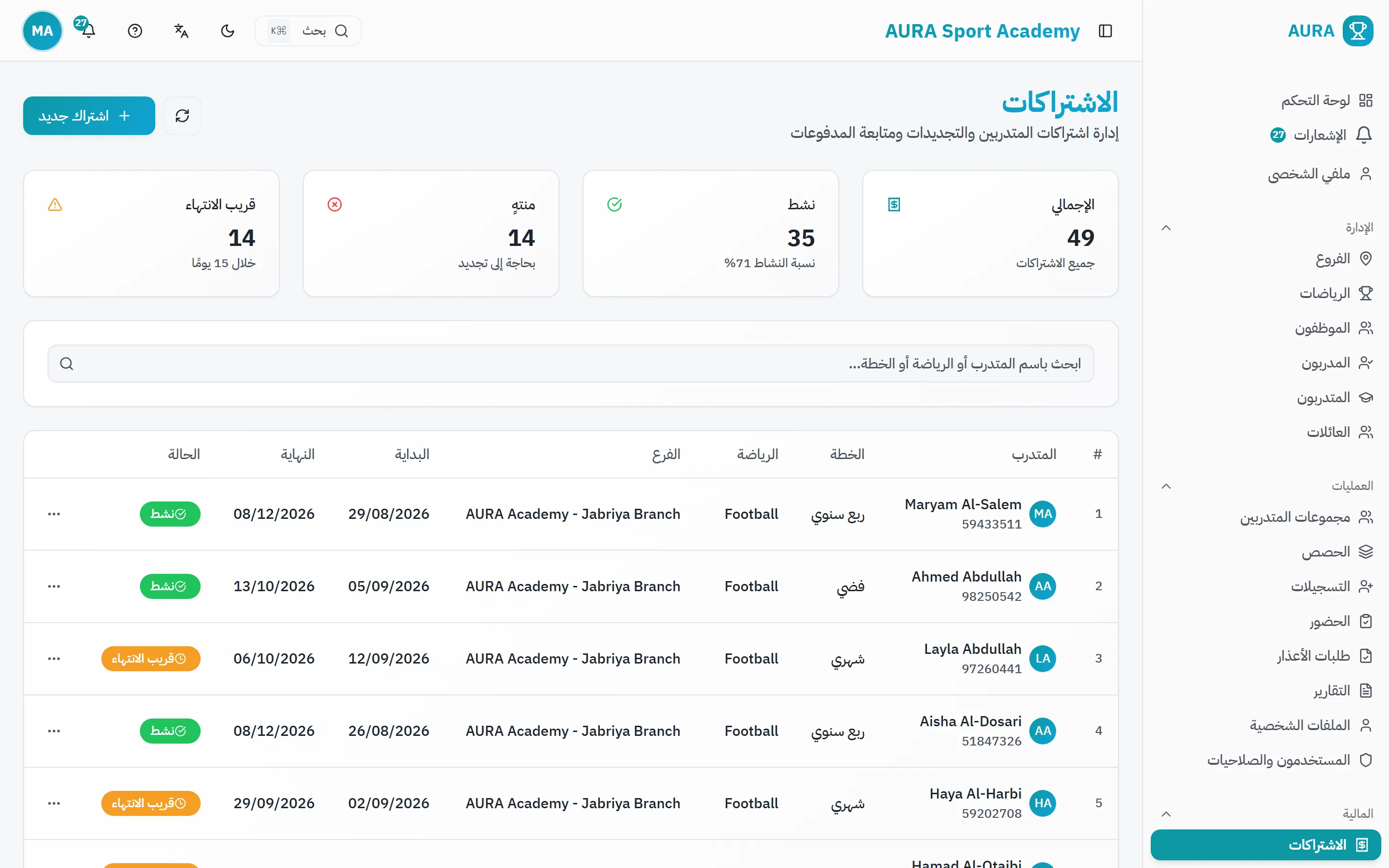Viewport: 1389px width, 868px height.
Task: Toggle the sidebar panel icon
Action: (x=1105, y=31)
